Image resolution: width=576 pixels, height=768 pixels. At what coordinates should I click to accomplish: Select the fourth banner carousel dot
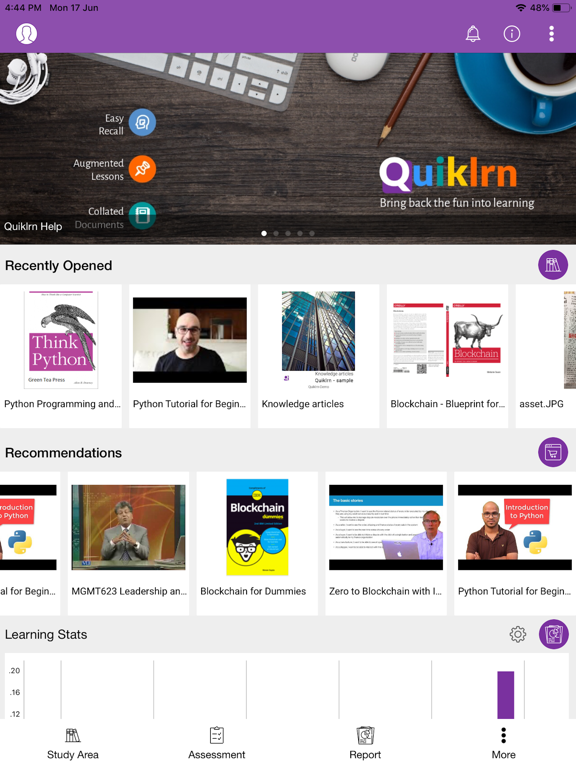coord(300,234)
